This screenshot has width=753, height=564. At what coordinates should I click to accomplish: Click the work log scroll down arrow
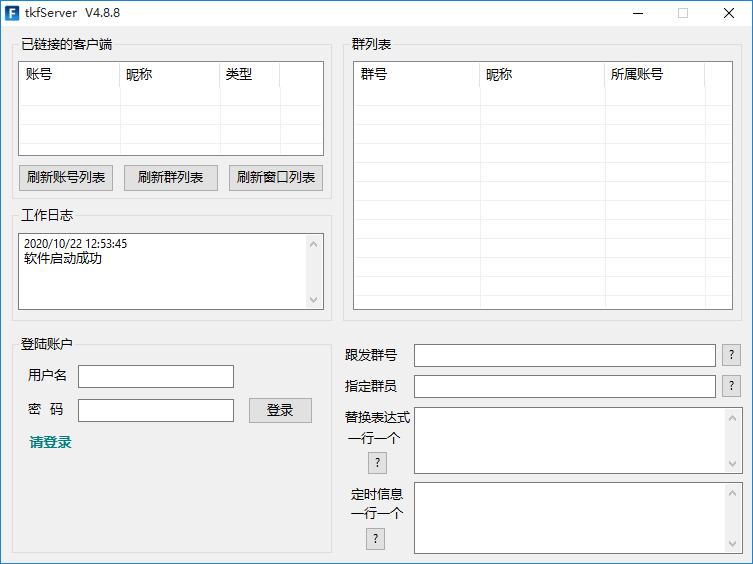[314, 300]
